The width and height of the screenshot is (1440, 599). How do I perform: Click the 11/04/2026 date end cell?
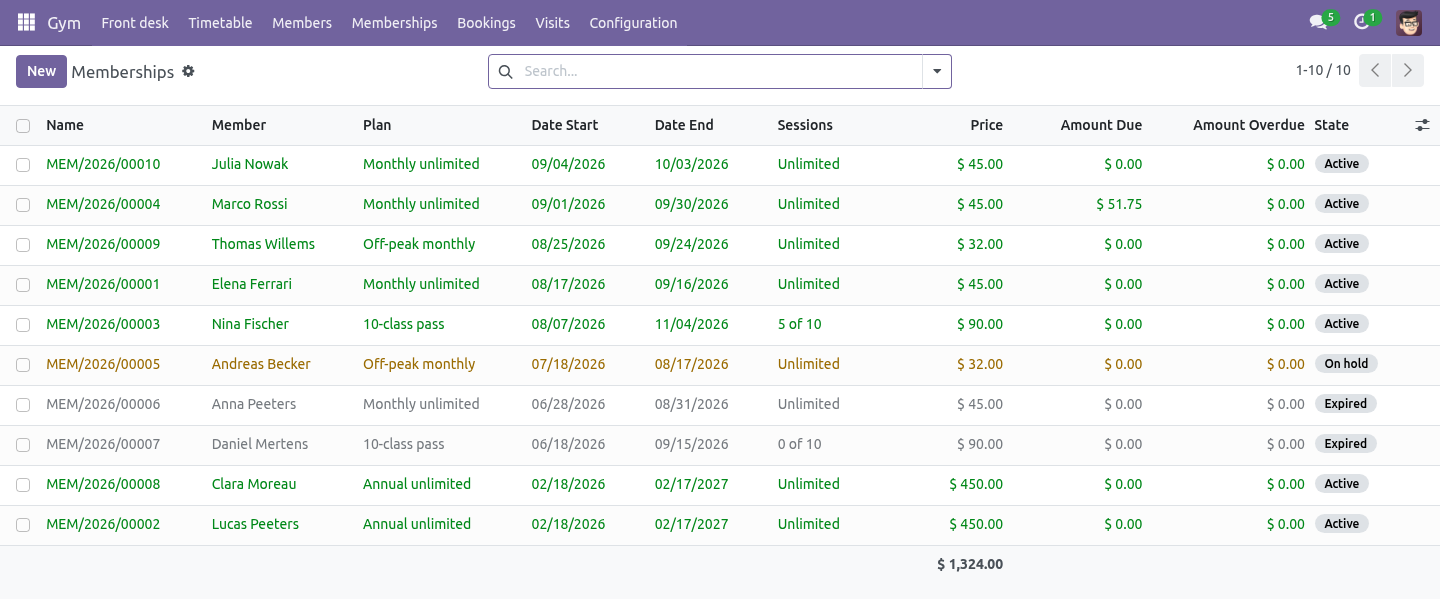click(x=692, y=324)
